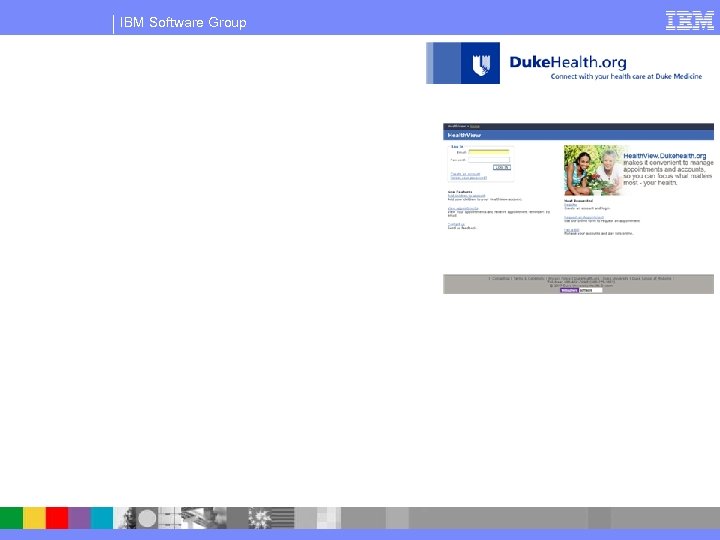
Task: Click the Duke shield logo
Action: (481, 65)
